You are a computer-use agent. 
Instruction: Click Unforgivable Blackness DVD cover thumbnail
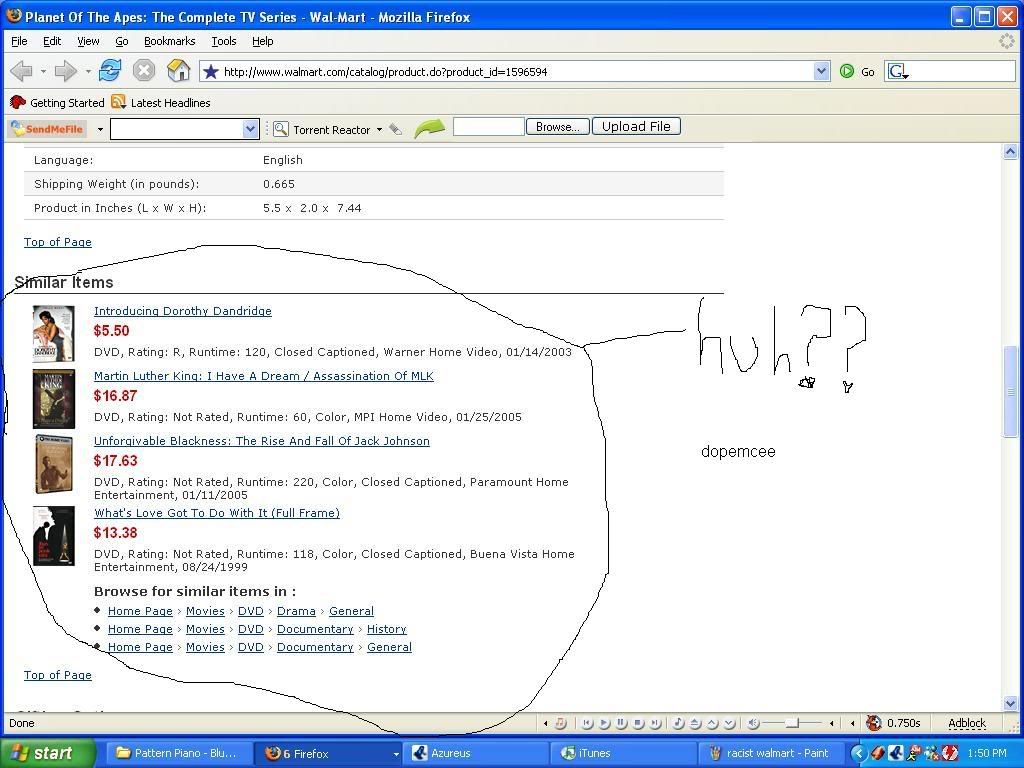click(x=54, y=464)
